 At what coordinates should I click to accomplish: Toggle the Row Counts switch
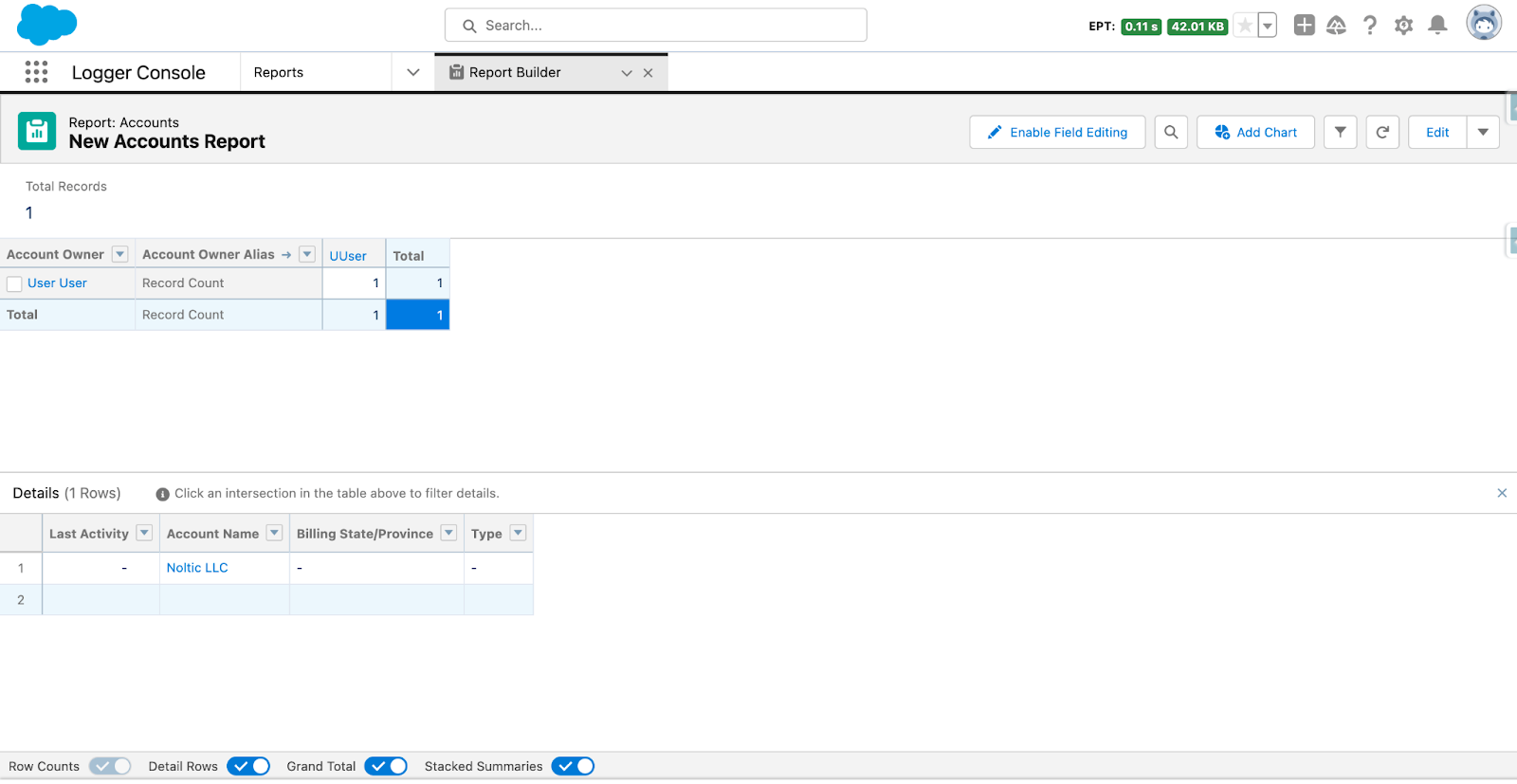pos(110,766)
